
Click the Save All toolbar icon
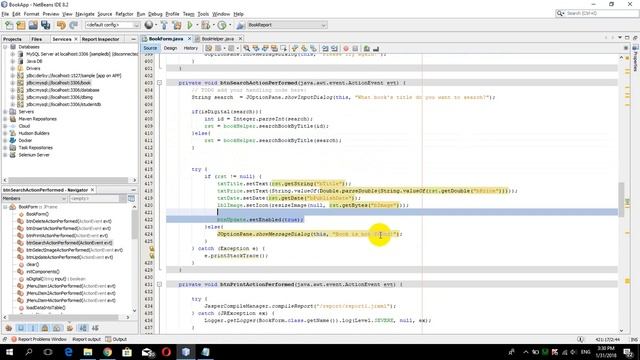pyautogui.click(x=45, y=25)
